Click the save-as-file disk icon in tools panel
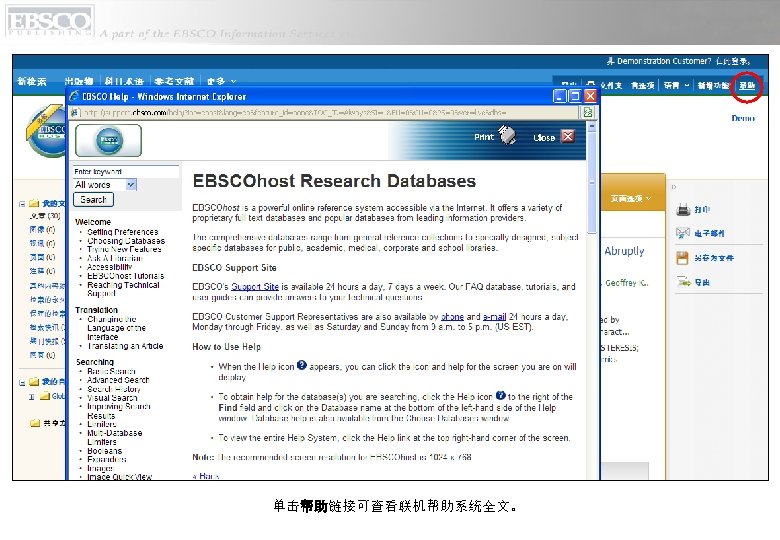 [x=682, y=258]
